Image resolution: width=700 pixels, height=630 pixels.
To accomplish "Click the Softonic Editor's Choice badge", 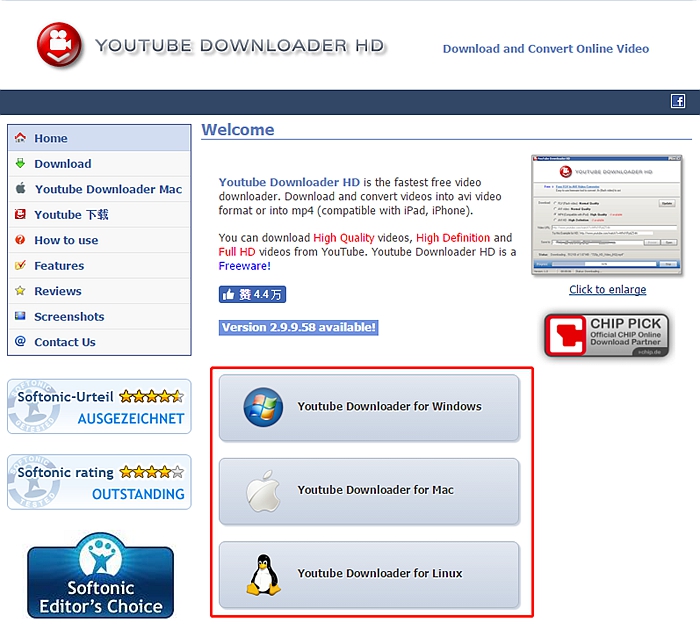I will (100, 575).
